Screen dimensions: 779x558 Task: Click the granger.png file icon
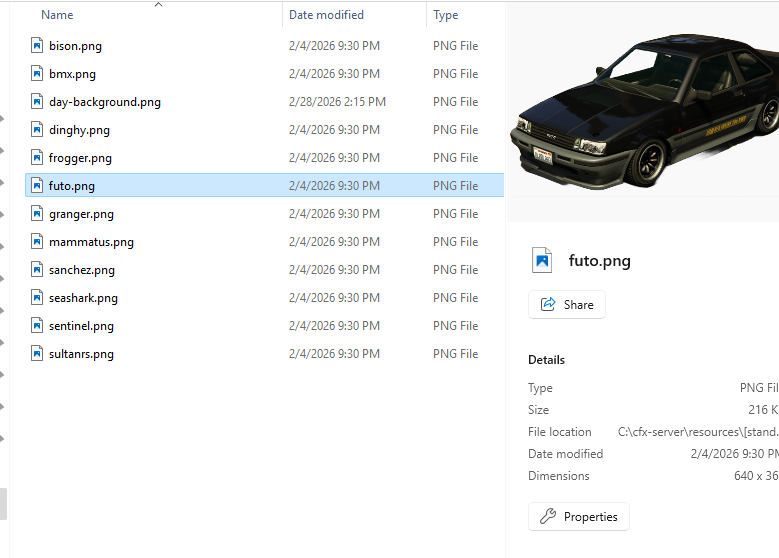(x=37, y=214)
